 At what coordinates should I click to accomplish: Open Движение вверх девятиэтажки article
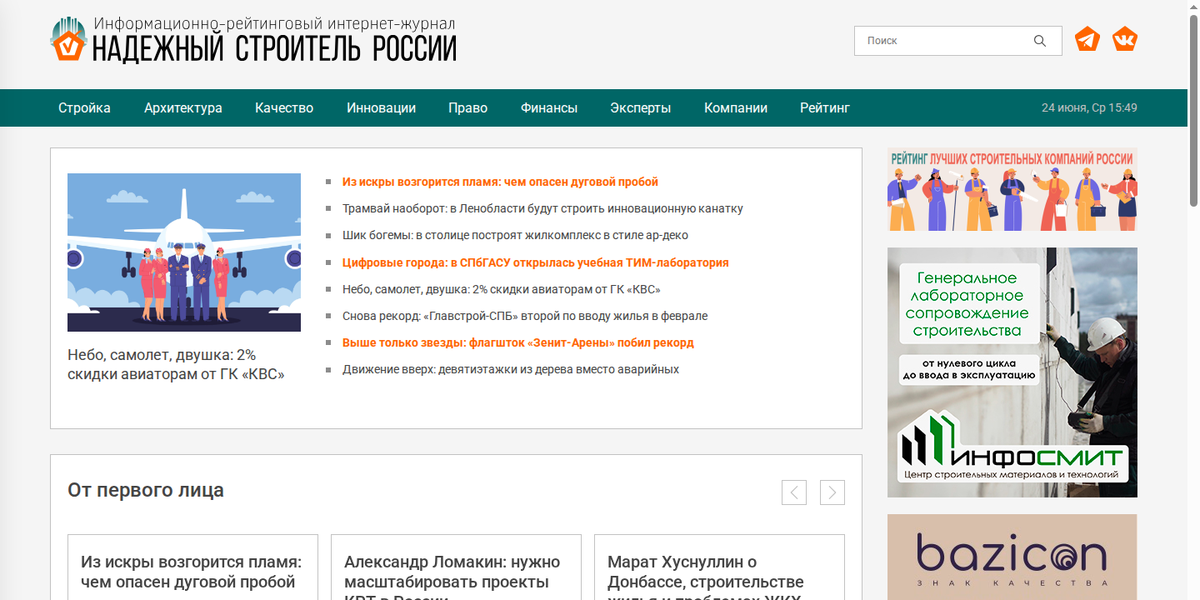(511, 370)
